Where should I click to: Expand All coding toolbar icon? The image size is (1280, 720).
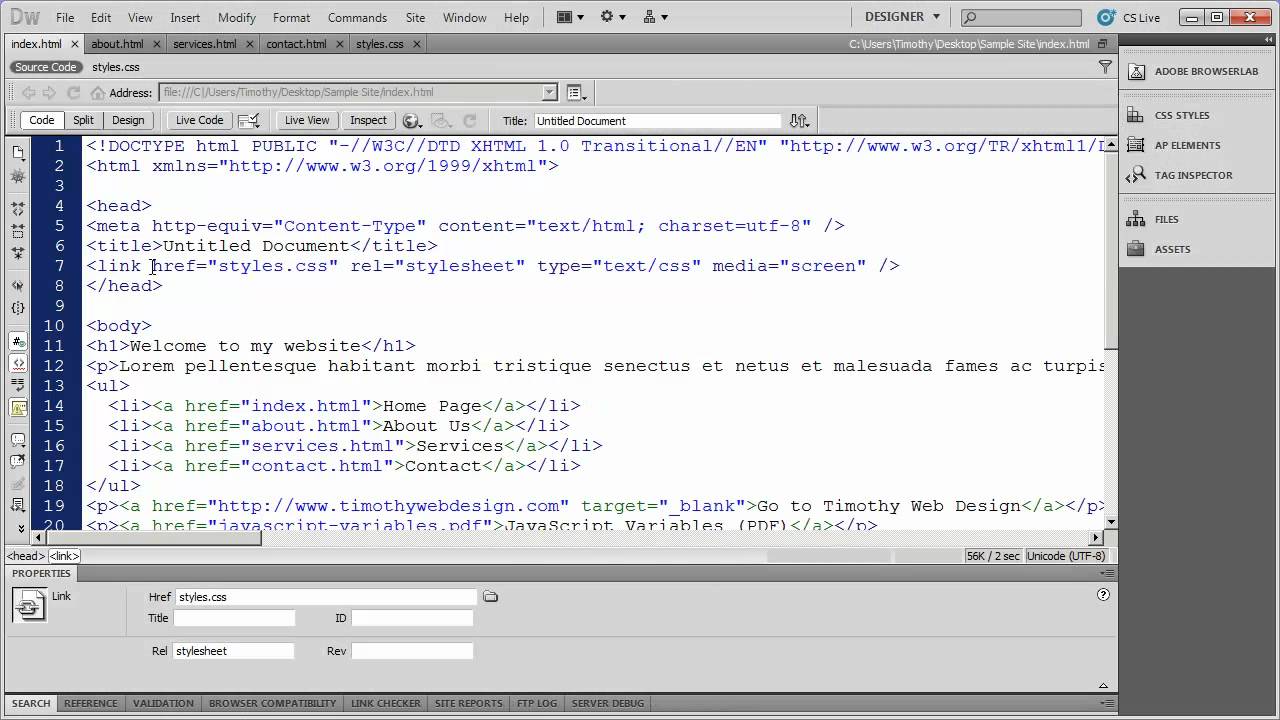pyautogui.click(x=18, y=253)
